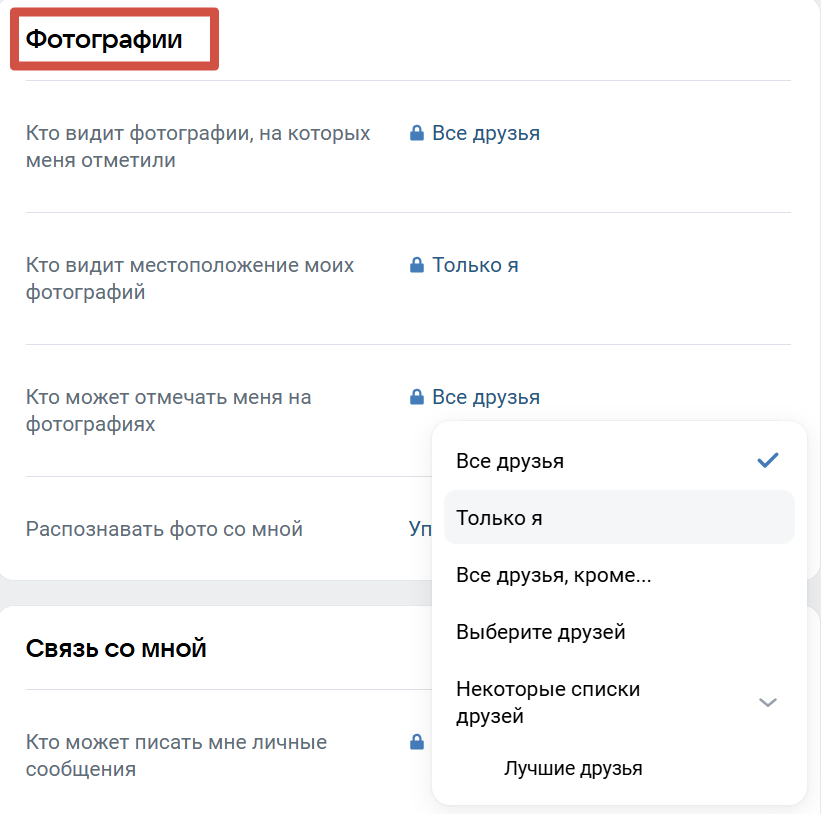
Task: Open "Все друзья" value for who can tag me
Action: coord(486,398)
